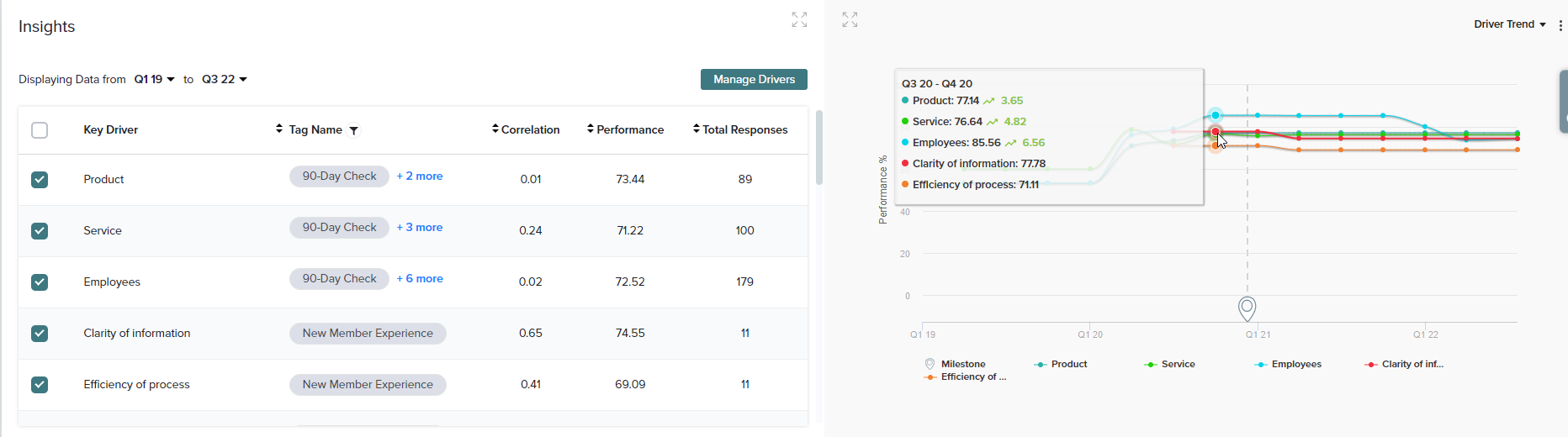The image size is (1568, 437).
Task: Uncheck the Product driver checkbox
Action: [40, 180]
